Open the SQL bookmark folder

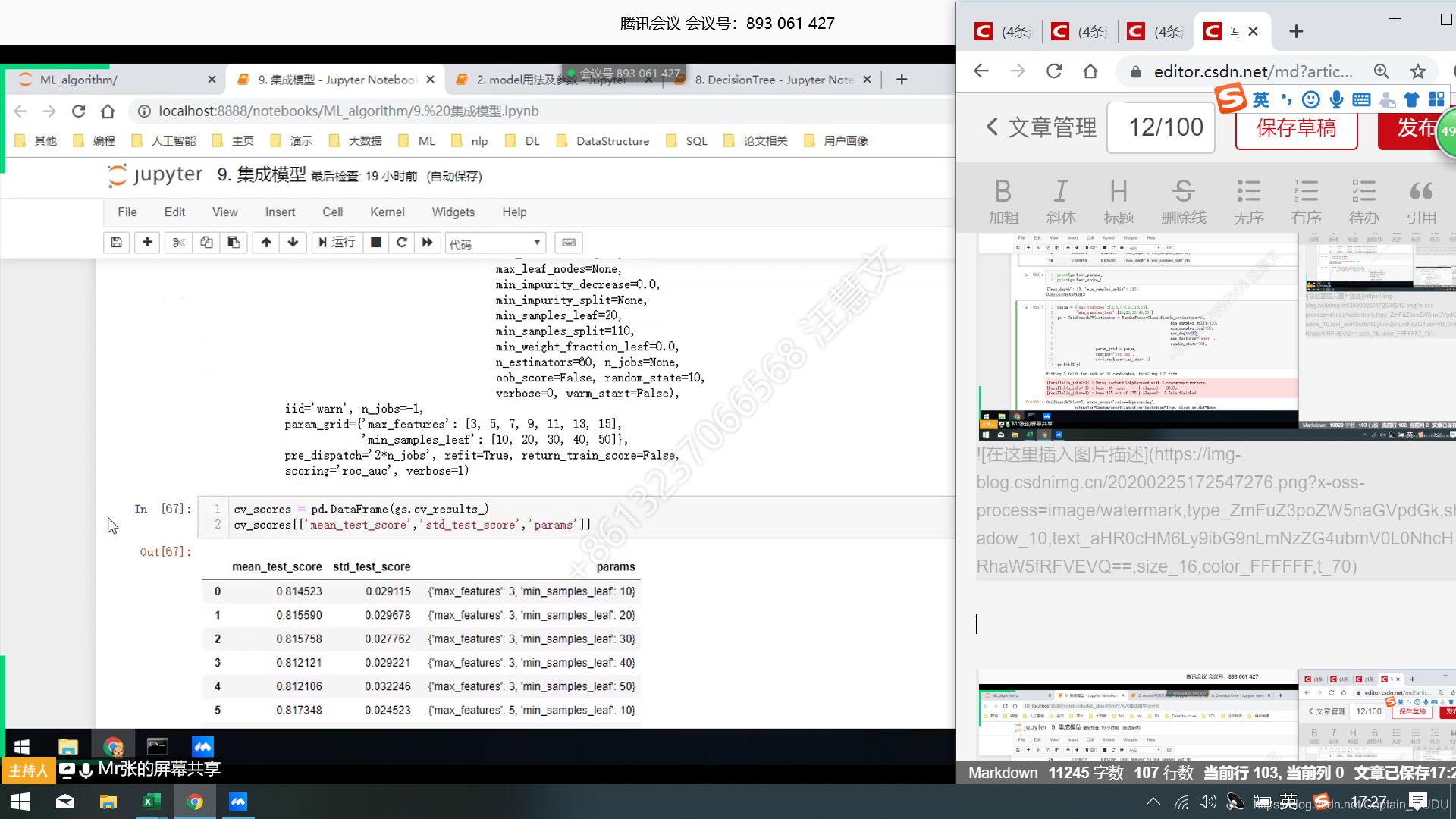tap(687, 141)
